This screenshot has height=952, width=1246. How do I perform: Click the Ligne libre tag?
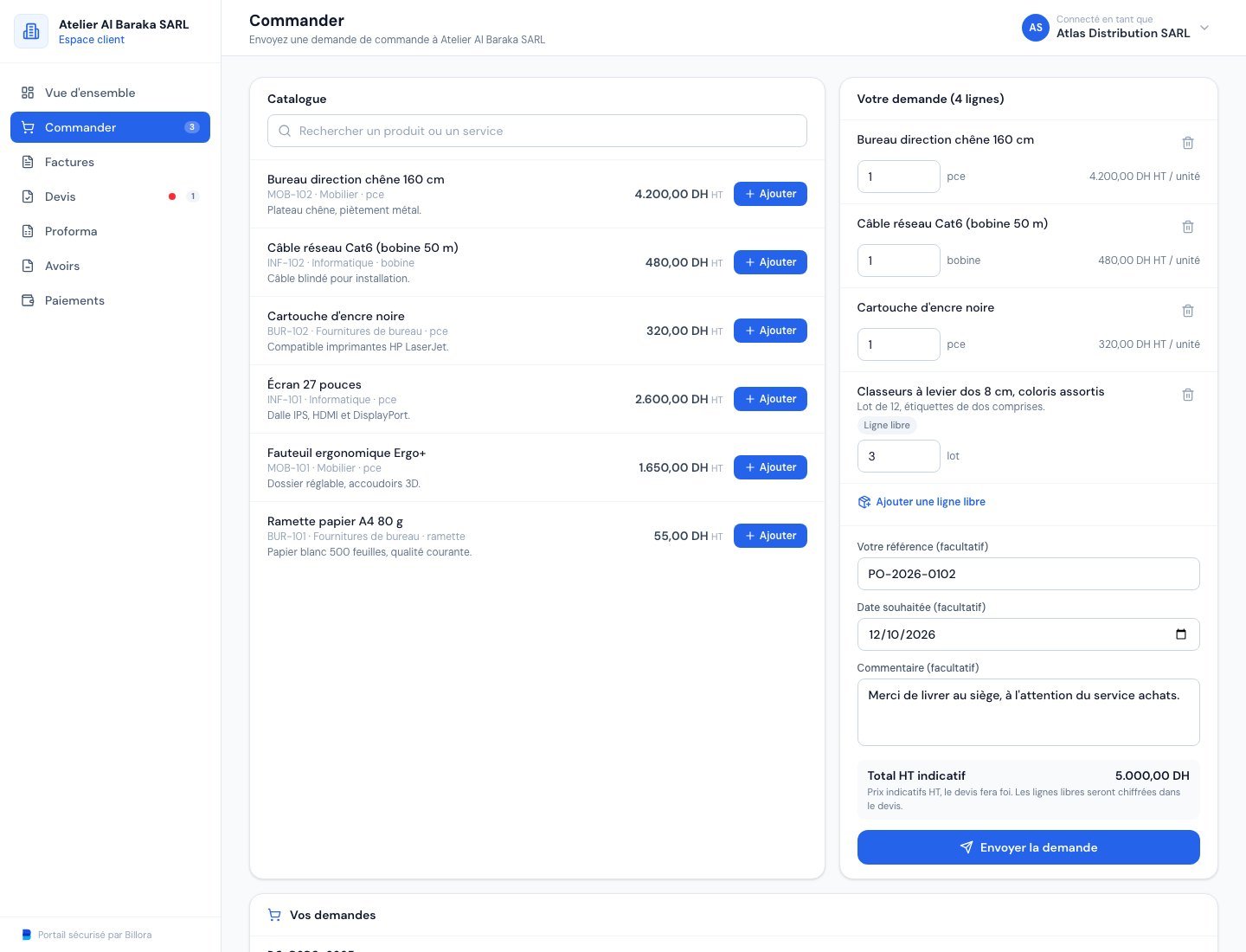click(887, 425)
